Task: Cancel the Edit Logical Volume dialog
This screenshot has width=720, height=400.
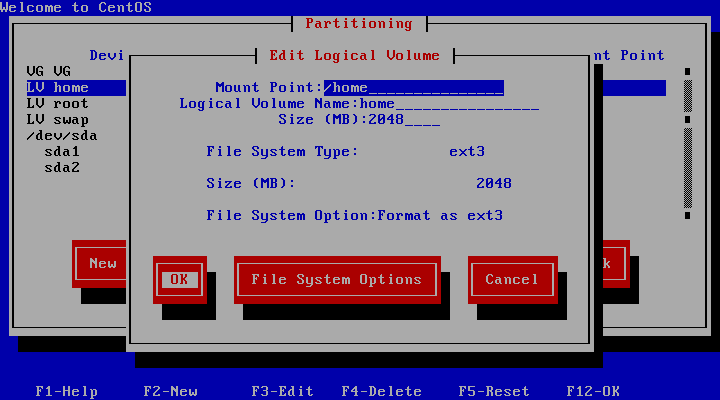Action: click(x=512, y=280)
